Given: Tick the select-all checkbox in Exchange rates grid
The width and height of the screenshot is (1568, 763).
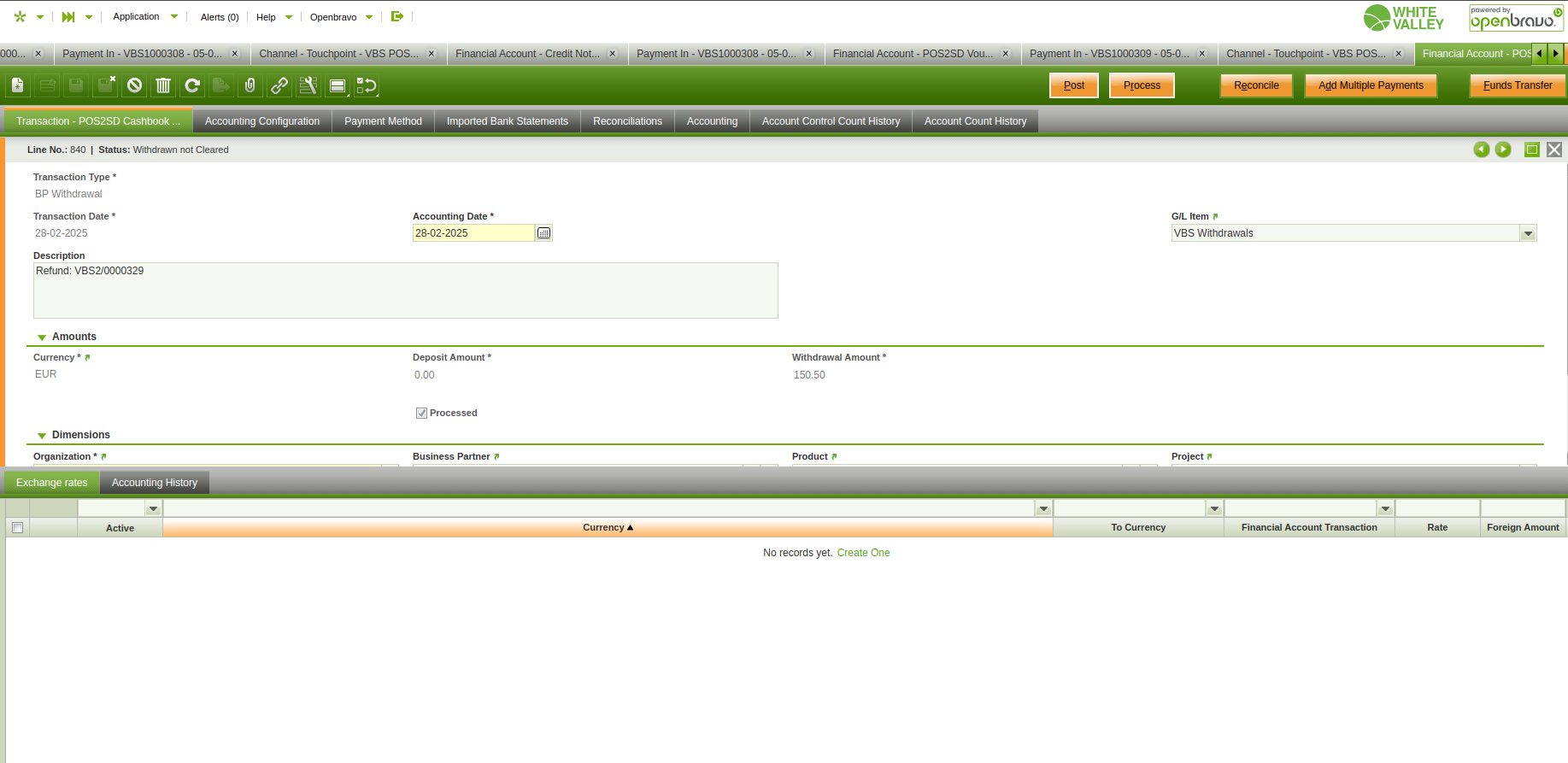Looking at the screenshot, I should [17, 528].
